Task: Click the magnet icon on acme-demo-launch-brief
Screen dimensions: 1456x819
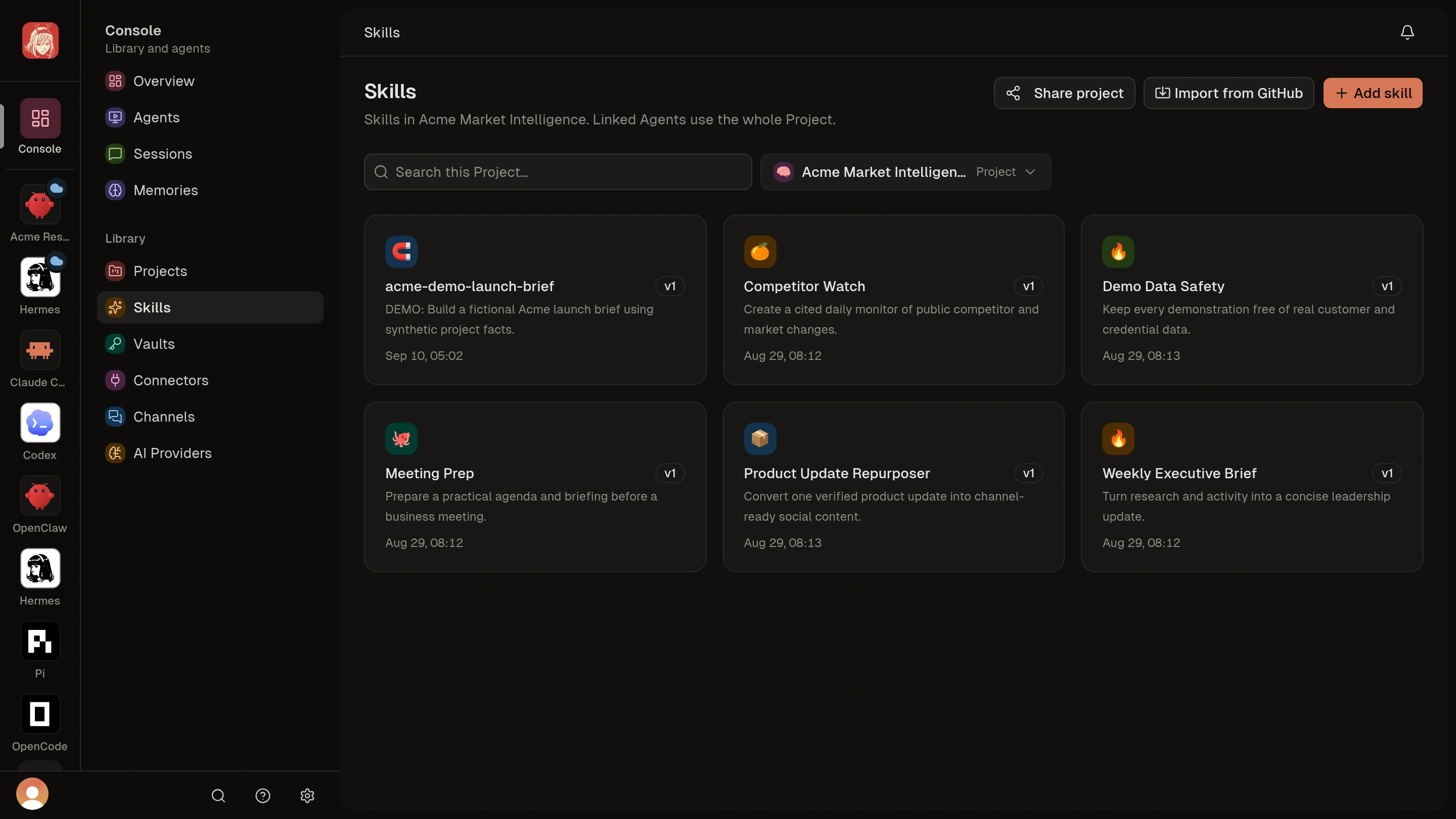Action: [401, 252]
